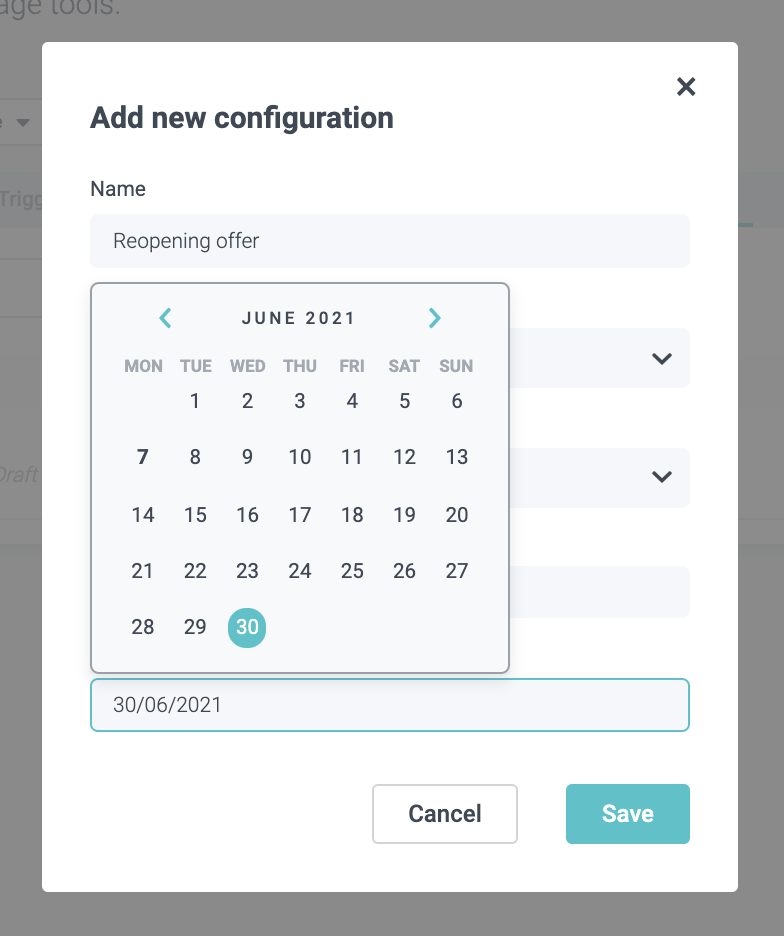
Task: Close the Add new configuration dialog
Action: pos(686,87)
